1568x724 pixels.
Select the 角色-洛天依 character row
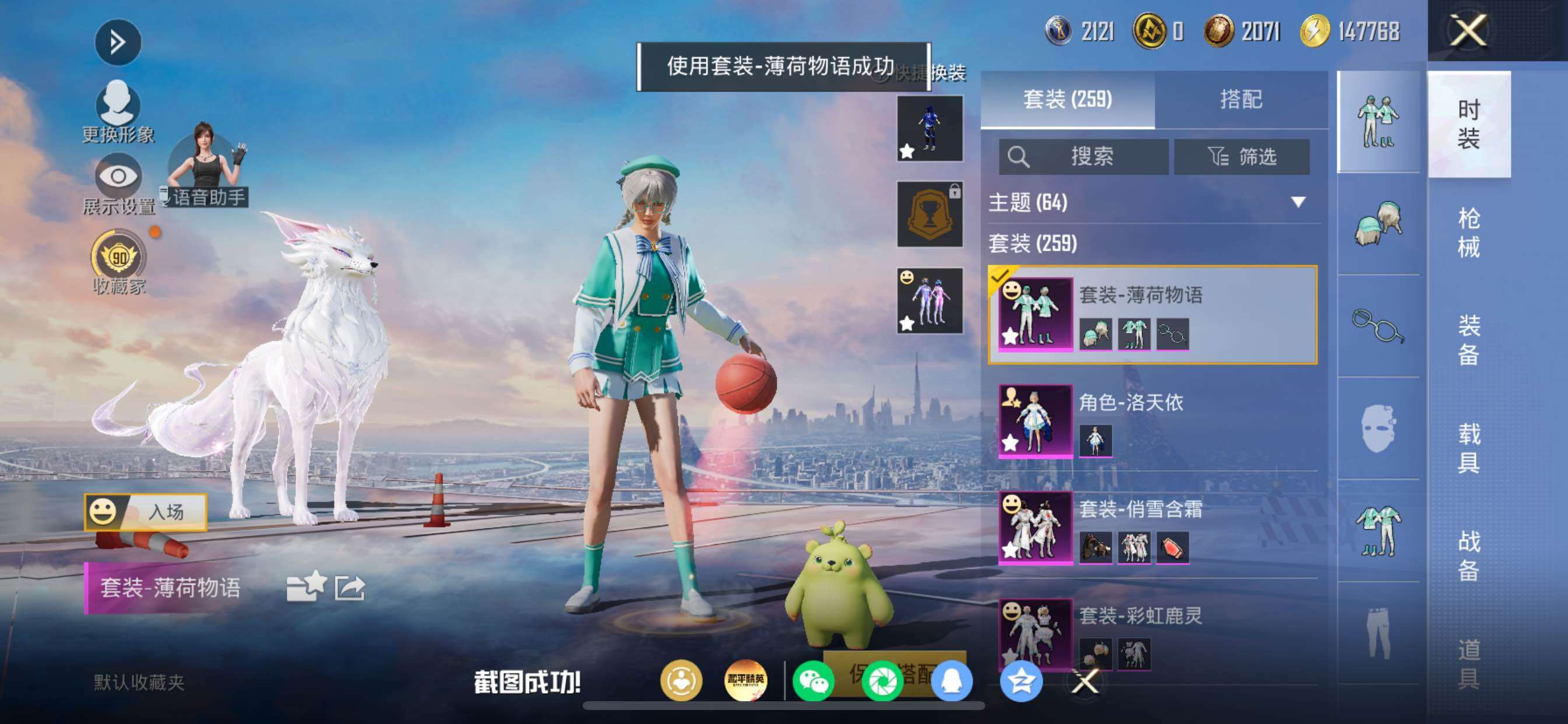pyautogui.click(x=1153, y=421)
